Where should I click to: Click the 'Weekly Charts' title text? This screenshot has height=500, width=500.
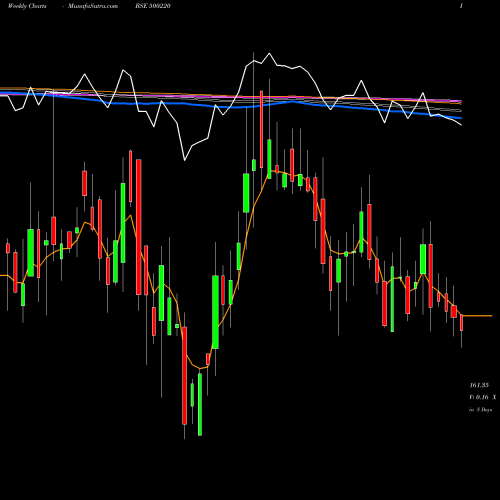(x=27, y=6)
